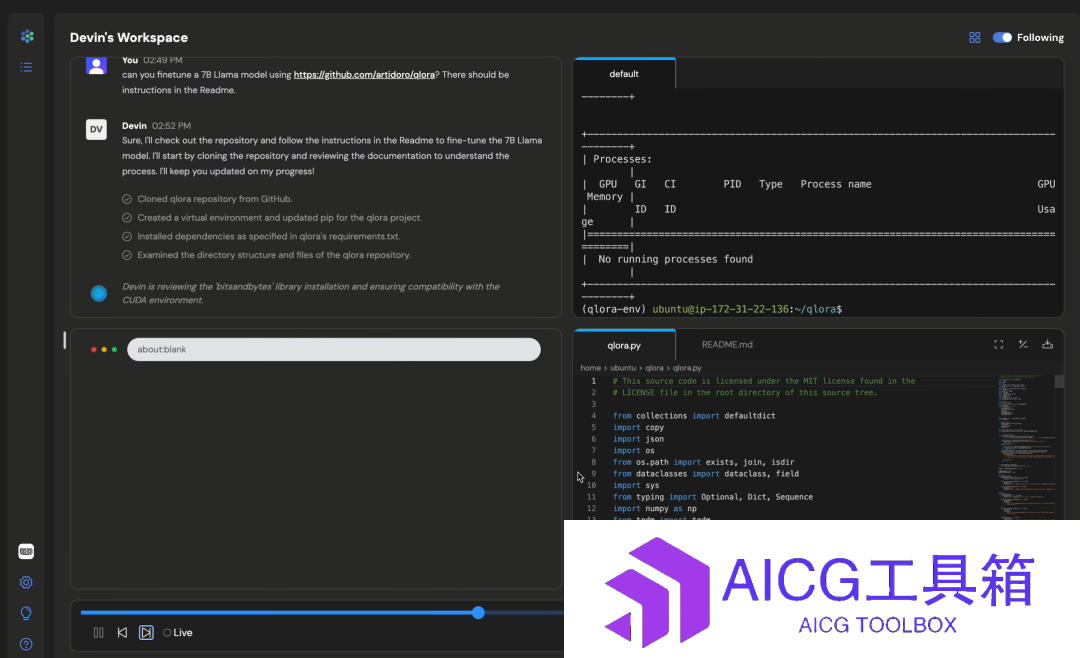Click 'home' in the editor breadcrumb

coord(590,368)
